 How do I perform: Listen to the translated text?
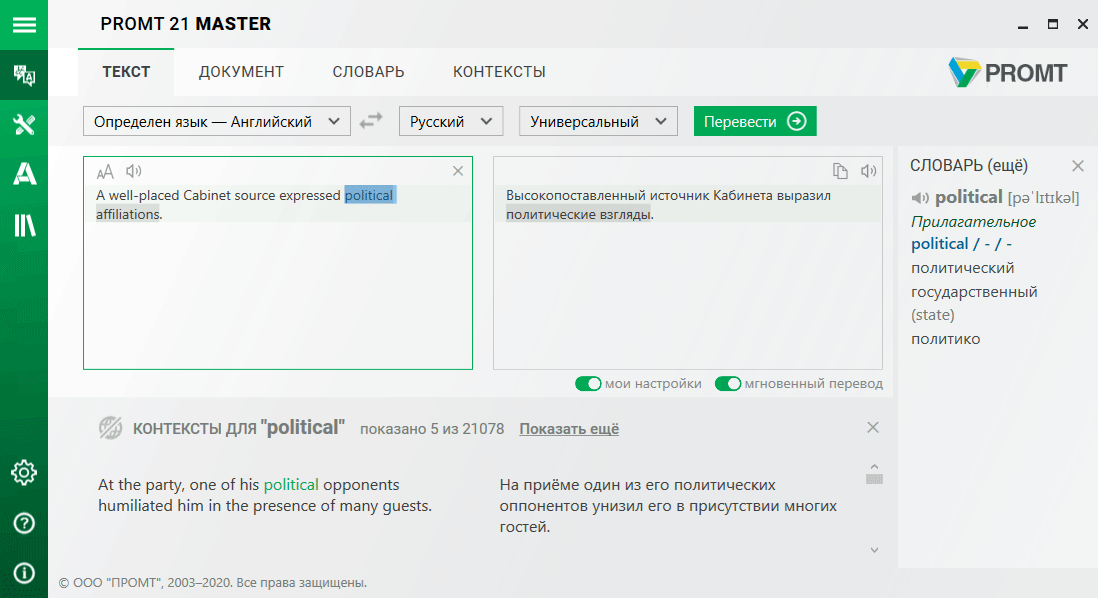click(x=868, y=171)
